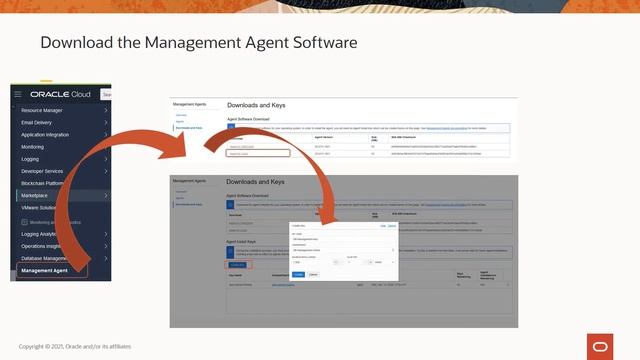
Task: Select Blockchain Platform menu entry
Action: point(42,183)
